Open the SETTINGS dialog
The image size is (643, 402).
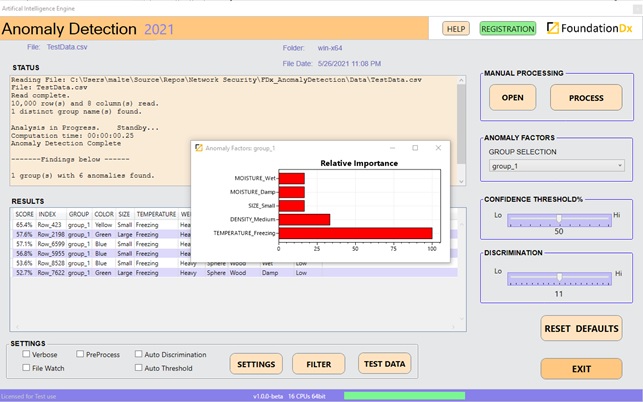(256, 364)
